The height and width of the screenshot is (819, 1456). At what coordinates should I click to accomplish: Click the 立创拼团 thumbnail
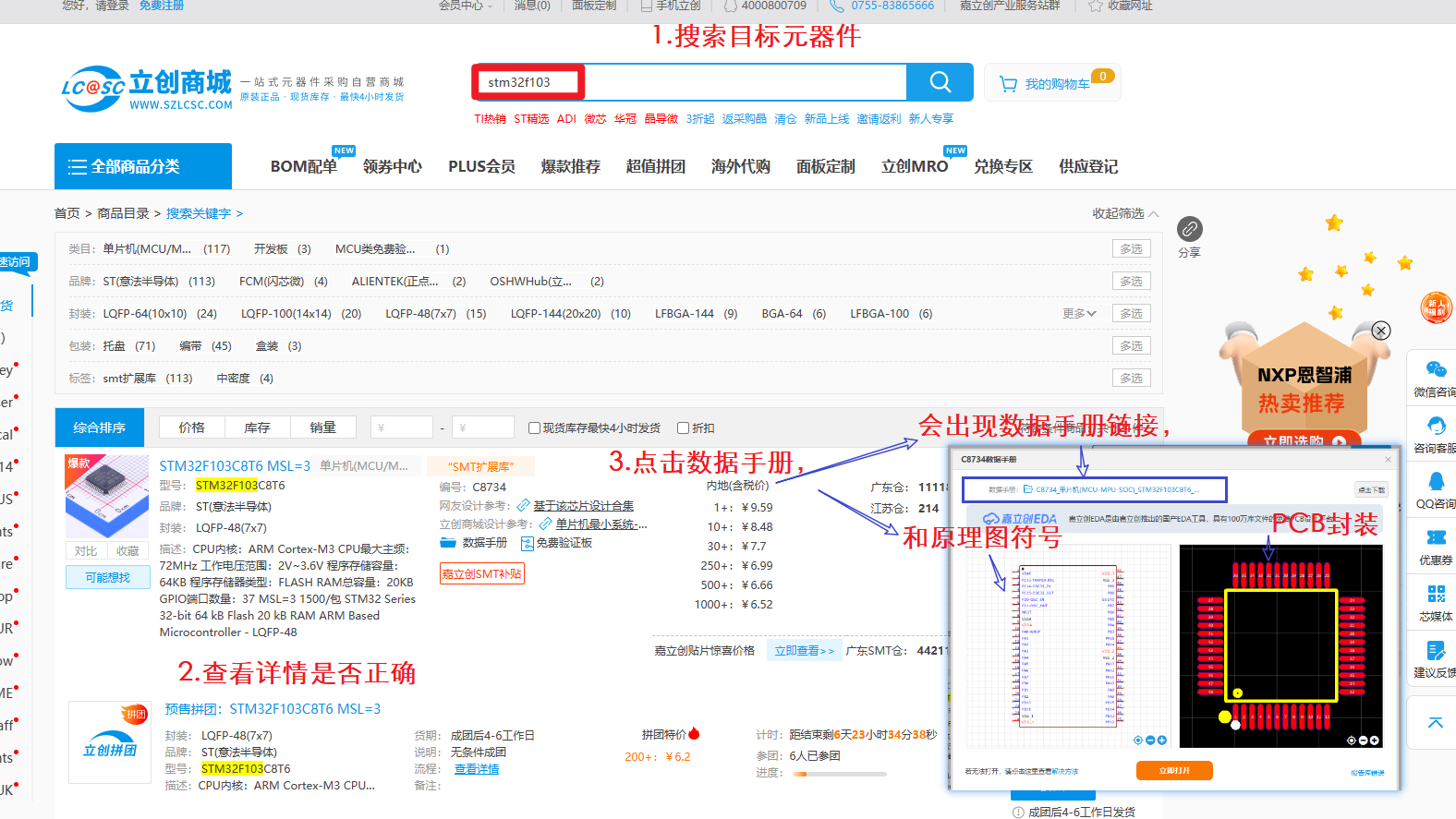(x=110, y=742)
